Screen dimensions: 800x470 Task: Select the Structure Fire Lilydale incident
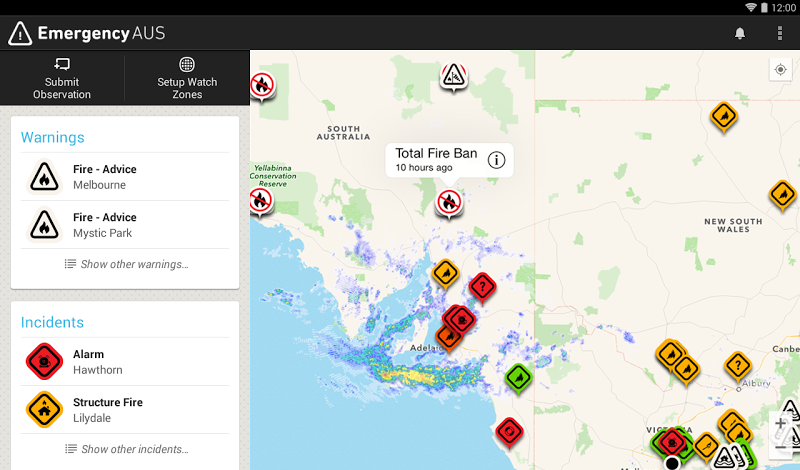point(126,409)
